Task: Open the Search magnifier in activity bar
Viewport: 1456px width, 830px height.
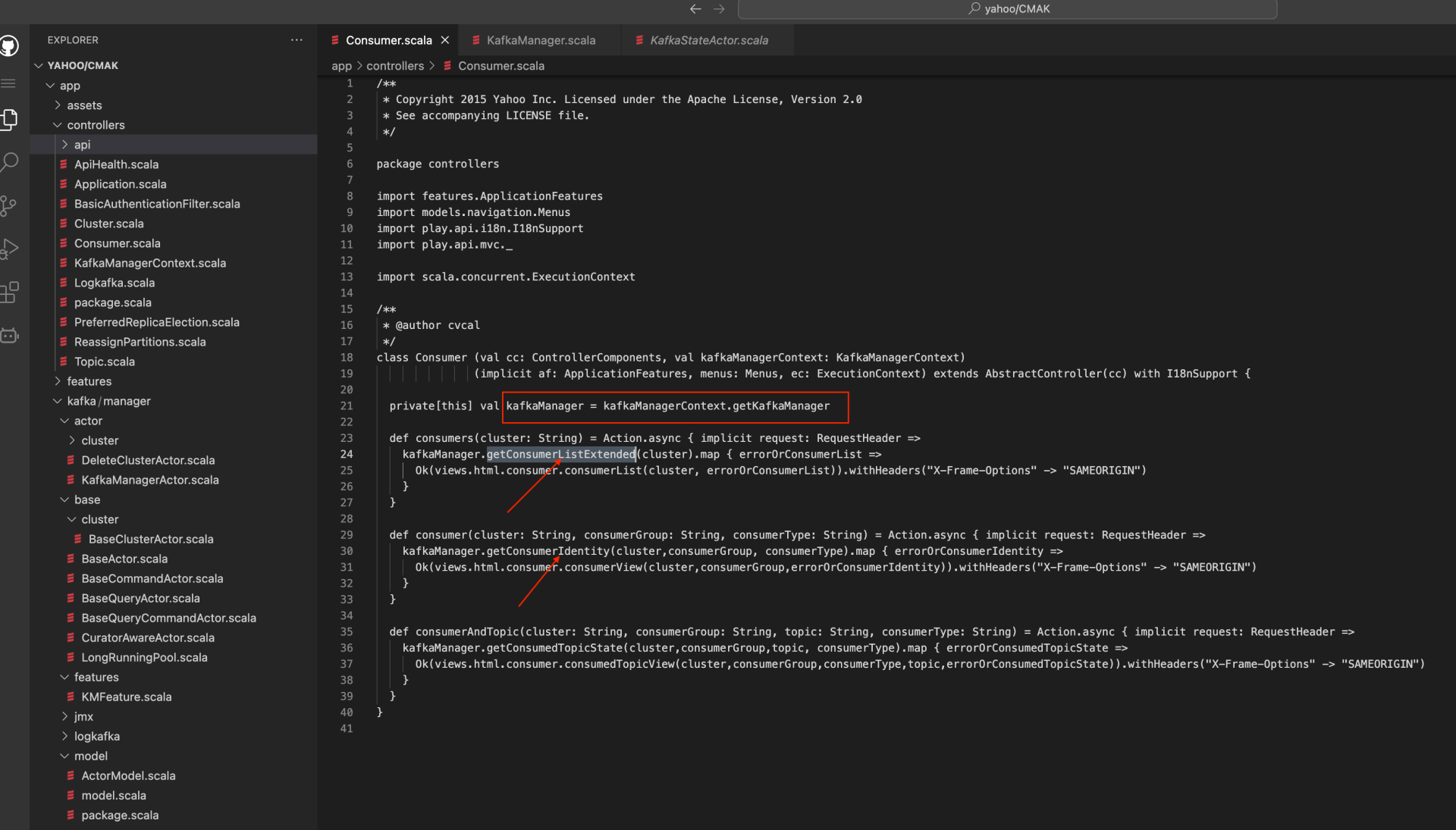Action: coord(9,161)
